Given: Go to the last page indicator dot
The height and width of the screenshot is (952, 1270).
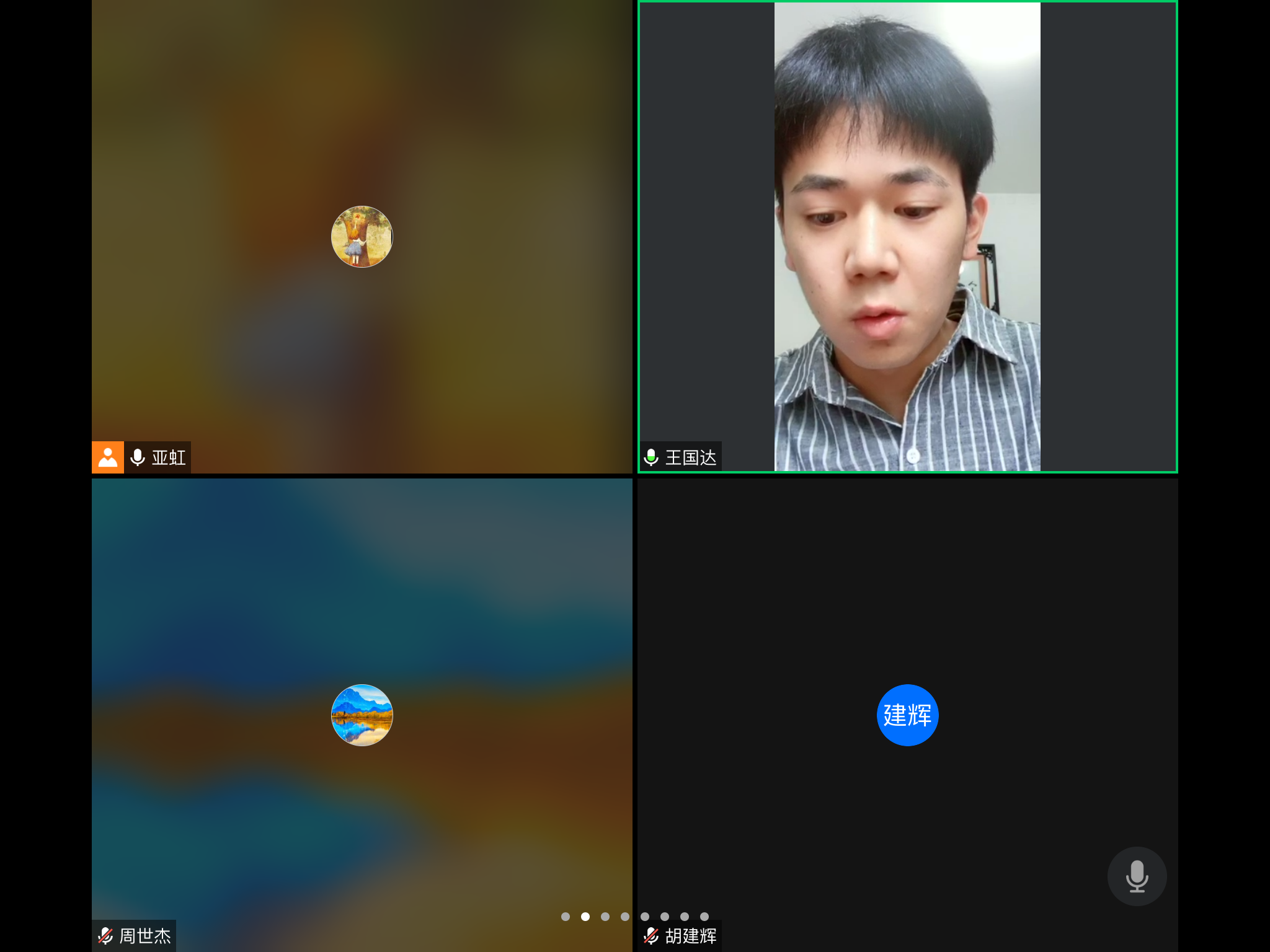Looking at the screenshot, I should click(704, 917).
